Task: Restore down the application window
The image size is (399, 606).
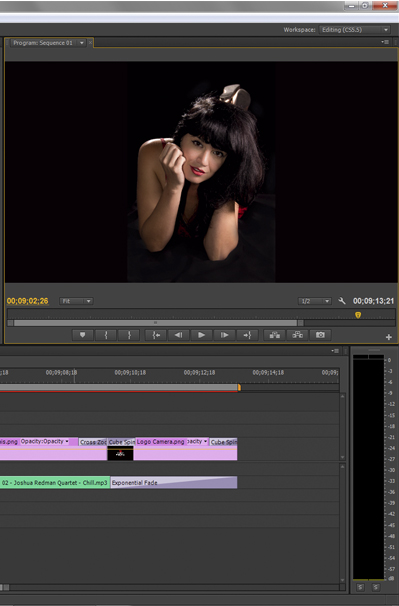Action: pos(365,5)
